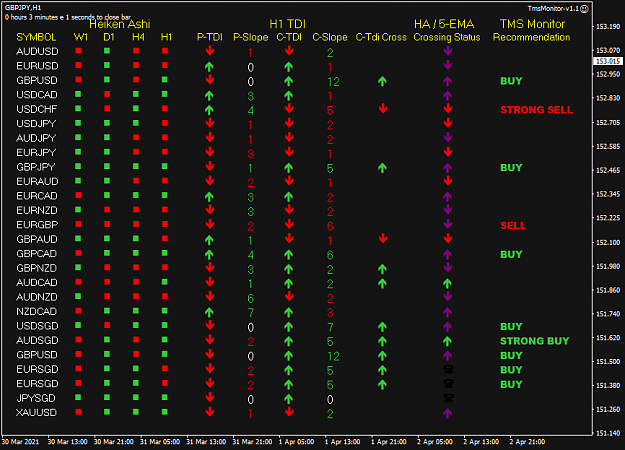Click AUDNZD's red C-TDI down arrow
The image size is (625, 450).
pyautogui.click(x=289, y=296)
